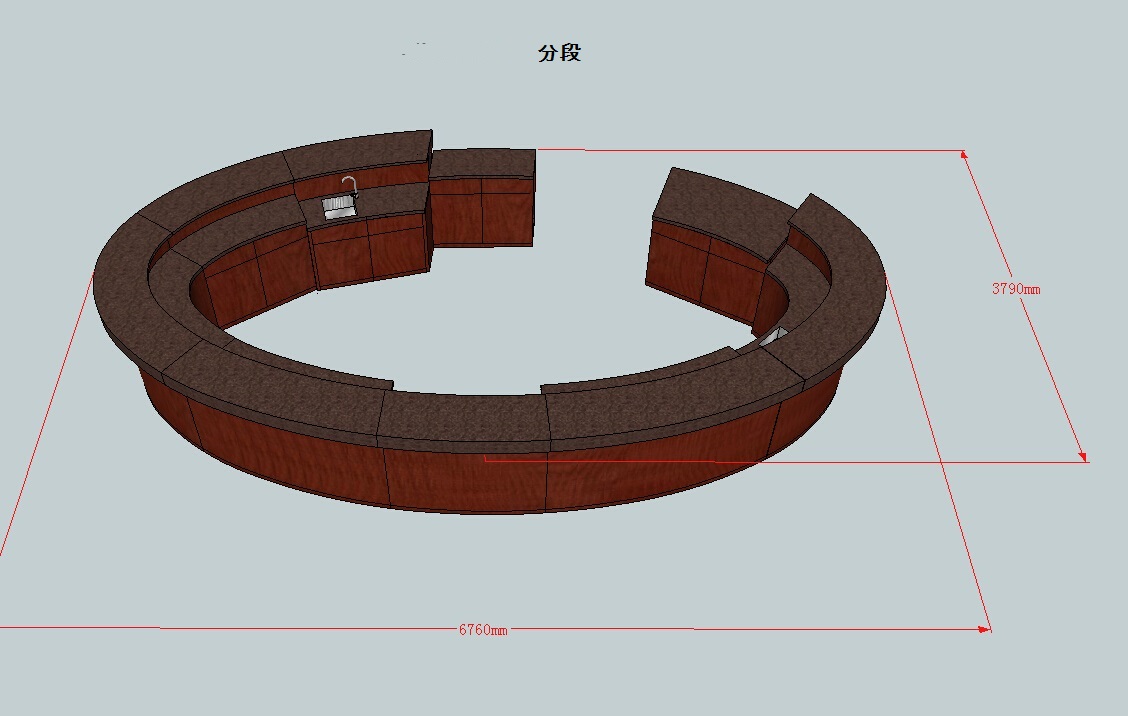Select the sink in the counter
Screen dimensions: 1128x716
pyautogui.click(x=339, y=208)
